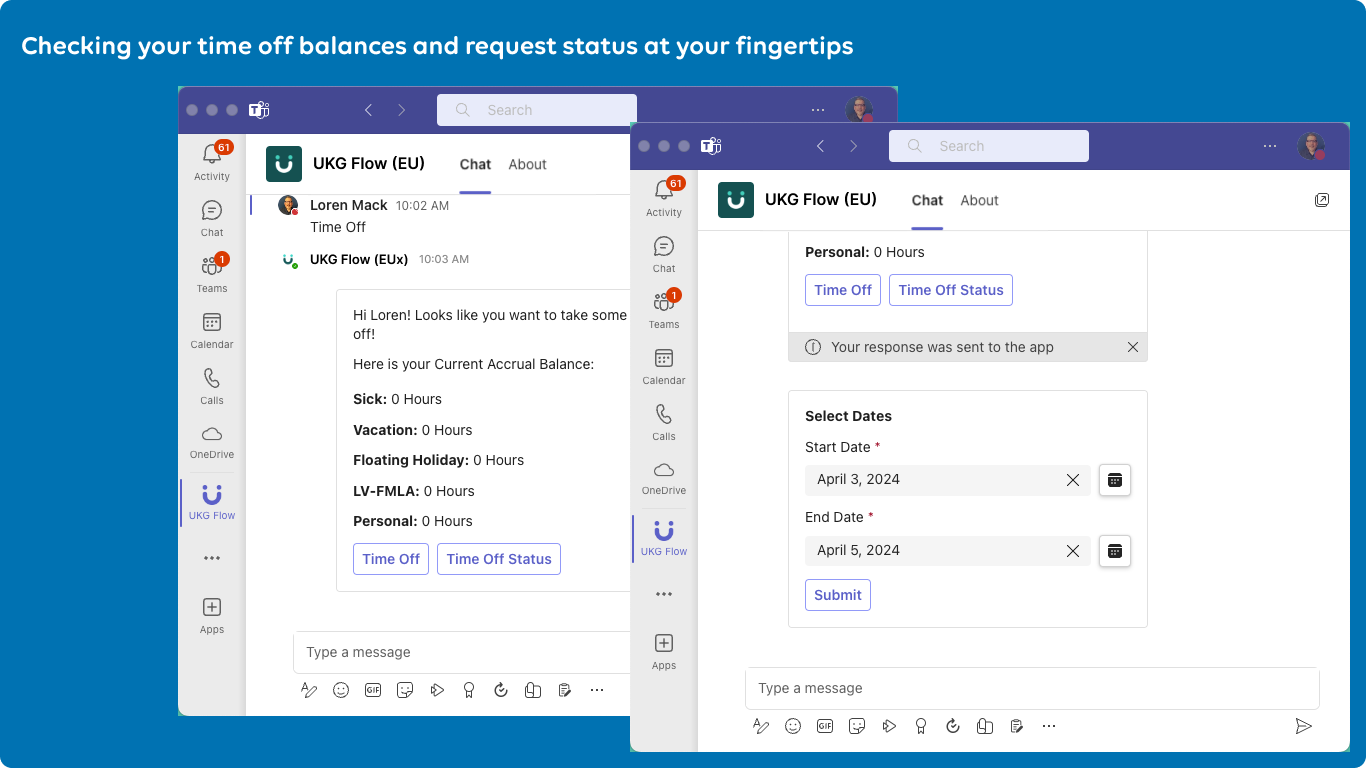Go back arrow in back window title bar

click(369, 110)
